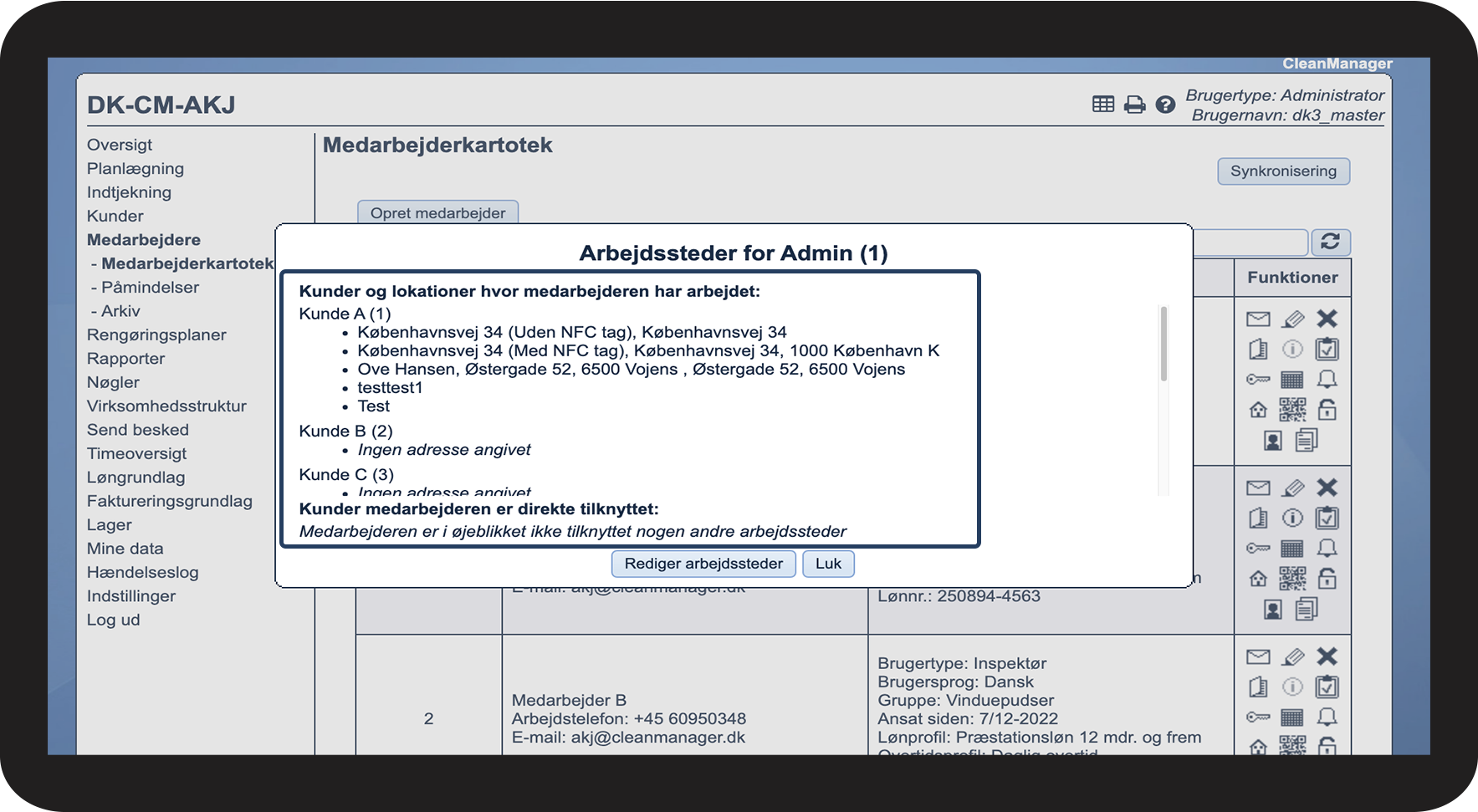Click info circle icon in second employee row
Screen dimensions: 1478x812
(x=1292, y=518)
